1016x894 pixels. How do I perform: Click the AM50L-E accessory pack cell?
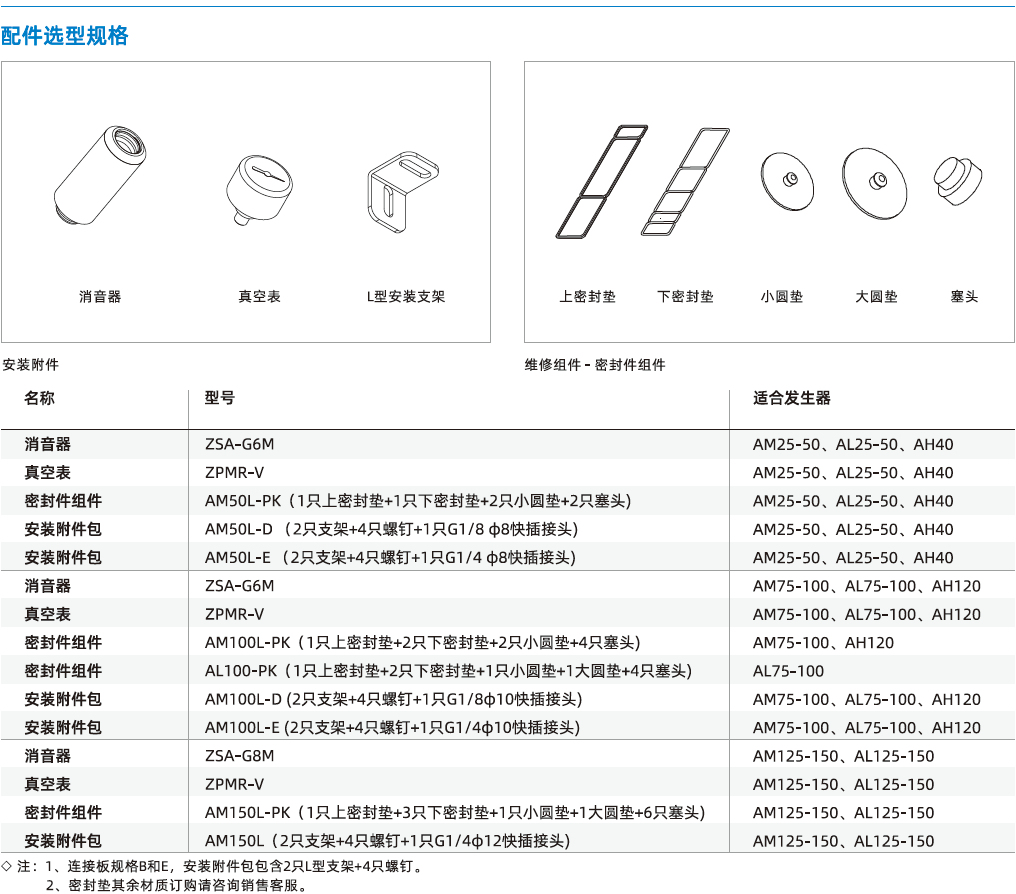[390, 558]
